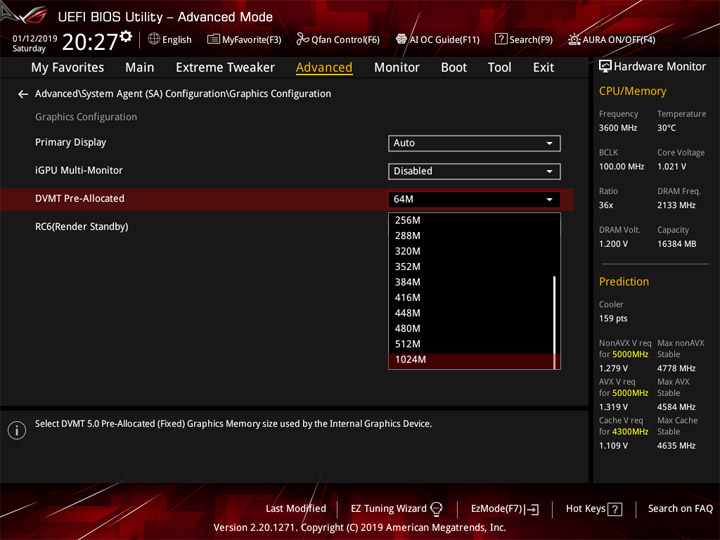Click the Hardware Monitor screen icon
This screenshot has height=540, width=720.
point(605,67)
